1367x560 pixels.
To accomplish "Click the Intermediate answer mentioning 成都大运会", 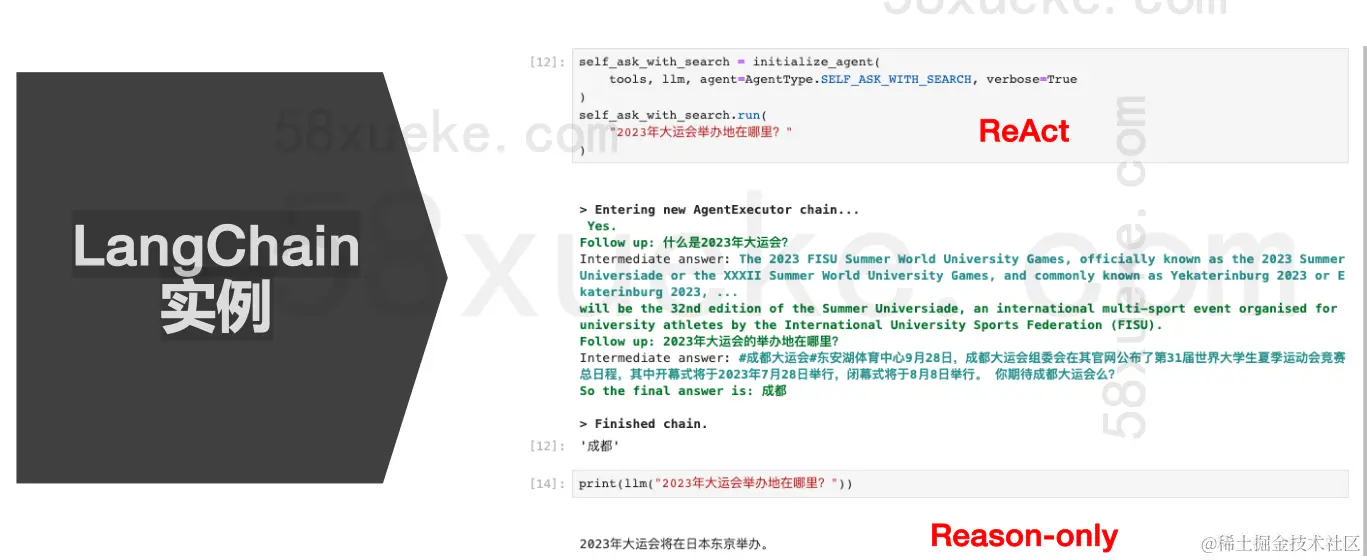I will (x=962, y=366).
